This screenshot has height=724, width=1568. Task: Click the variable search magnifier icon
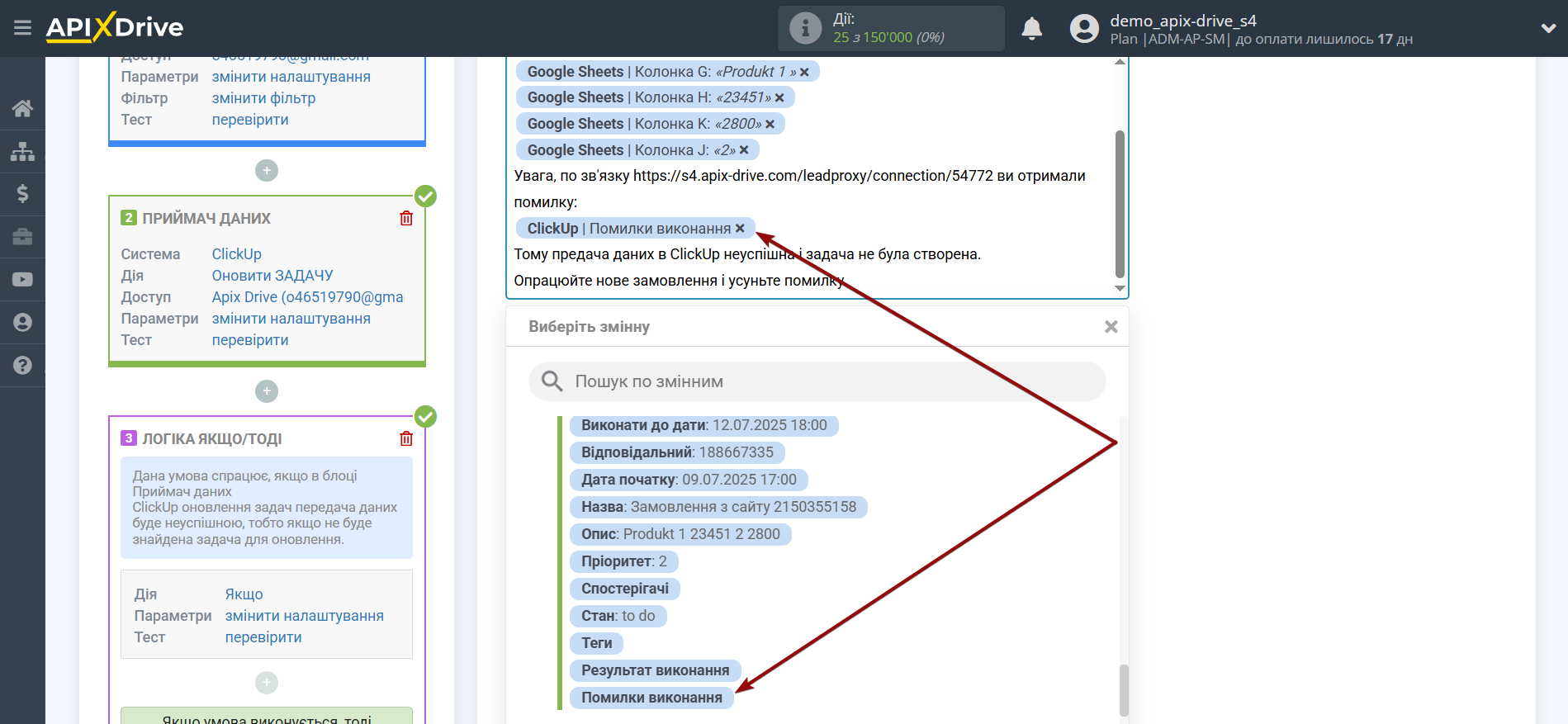[x=552, y=381]
